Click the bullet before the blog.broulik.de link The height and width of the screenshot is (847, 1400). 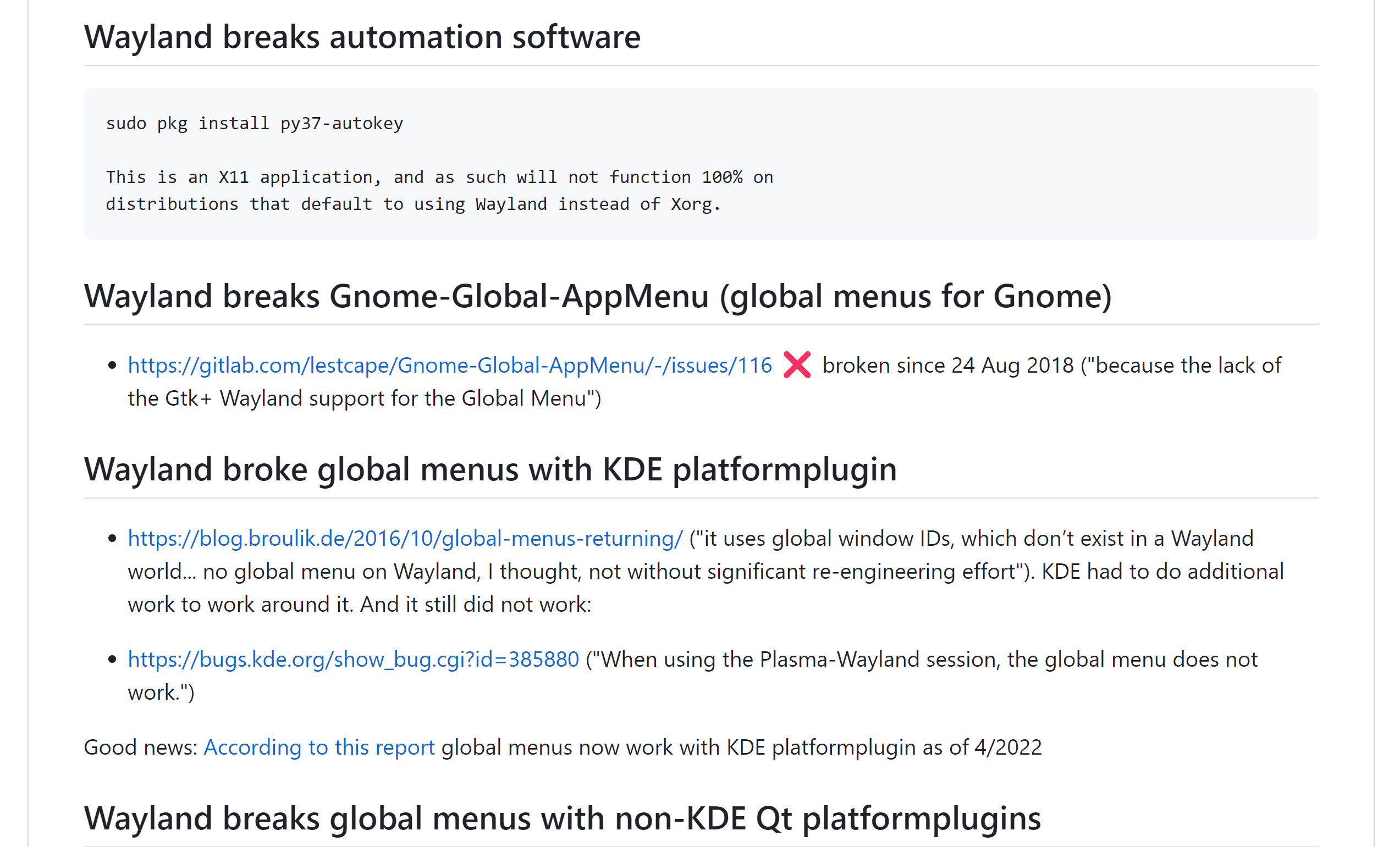click(x=112, y=539)
